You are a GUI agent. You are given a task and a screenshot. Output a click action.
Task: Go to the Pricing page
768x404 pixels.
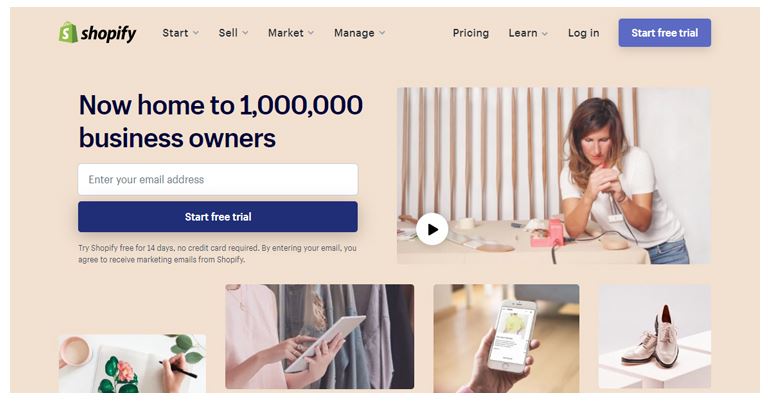pos(471,33)
